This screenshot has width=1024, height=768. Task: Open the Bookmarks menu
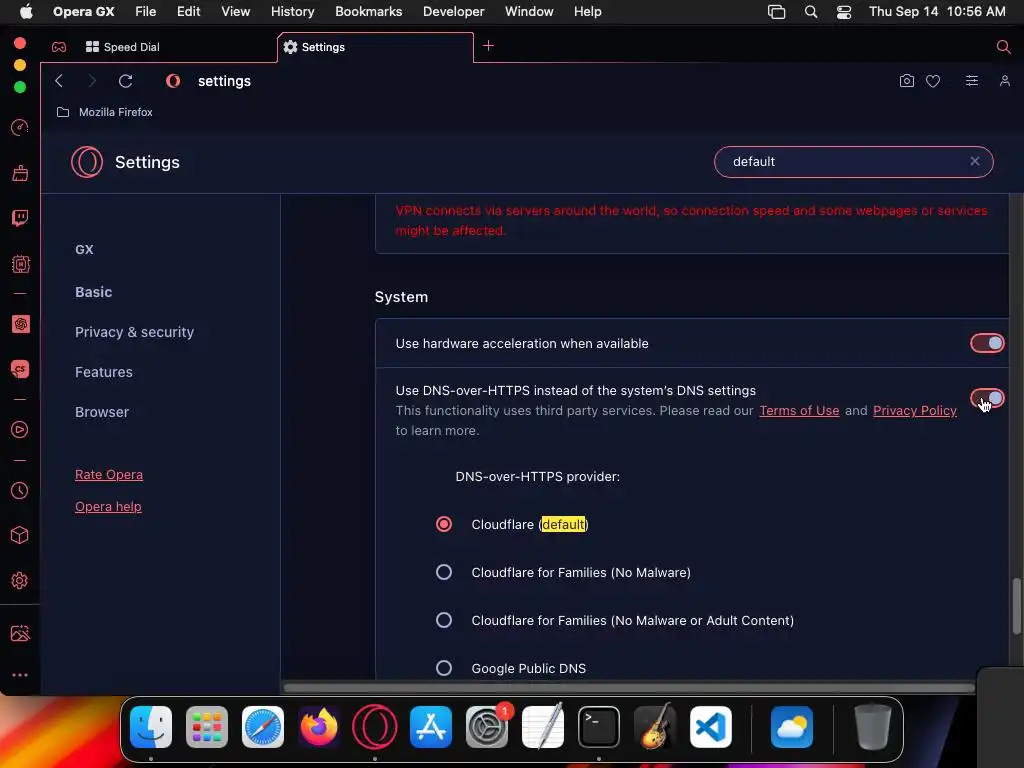point(368,12)
